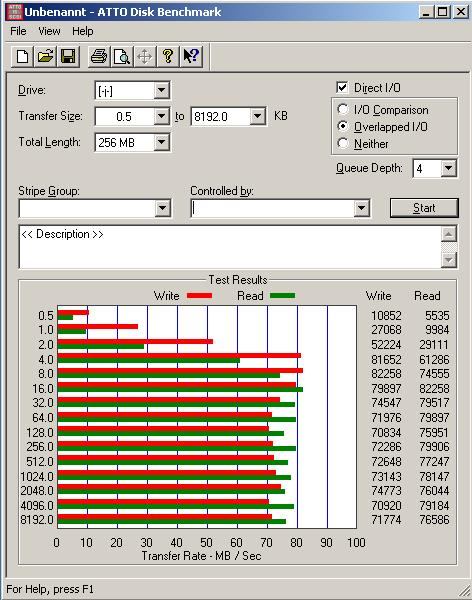The height and width of the screenshot is (600, 472).
Task: Expand the Queue Depth dropdown
Action: coord(449,168)
